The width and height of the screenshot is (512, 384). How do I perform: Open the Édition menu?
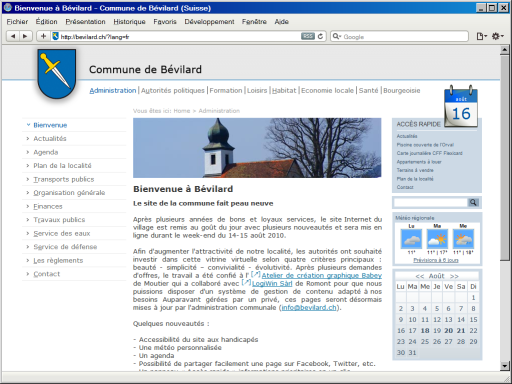click(47, 22)
